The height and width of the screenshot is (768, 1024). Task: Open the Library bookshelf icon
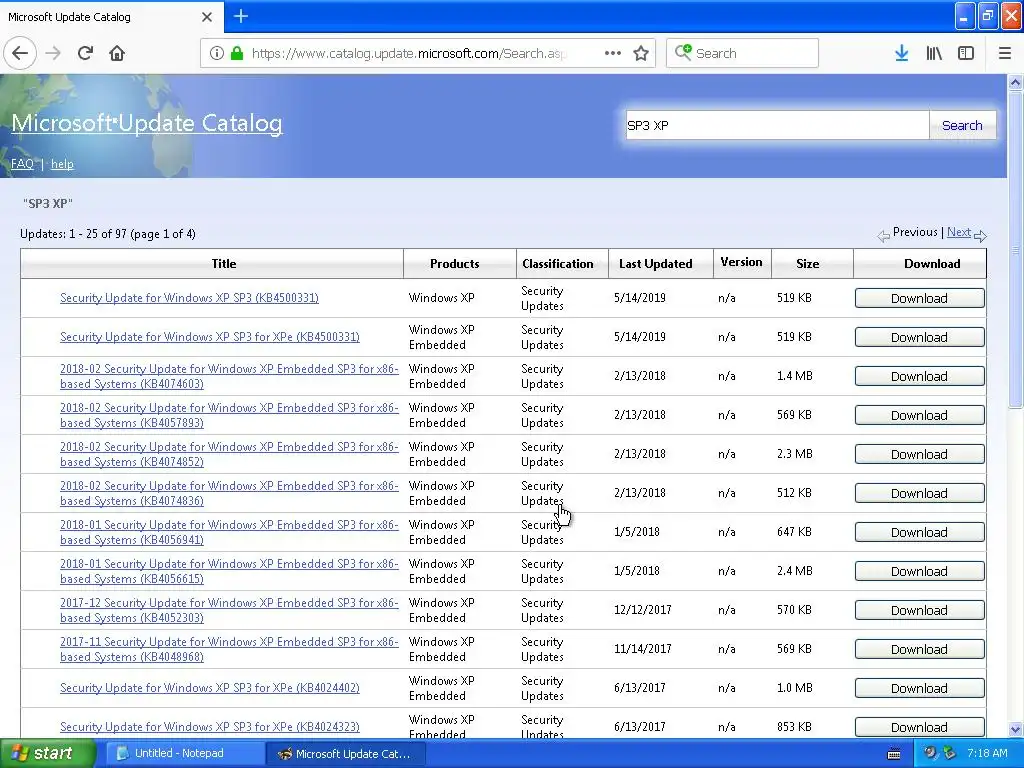tap(934, 53)
